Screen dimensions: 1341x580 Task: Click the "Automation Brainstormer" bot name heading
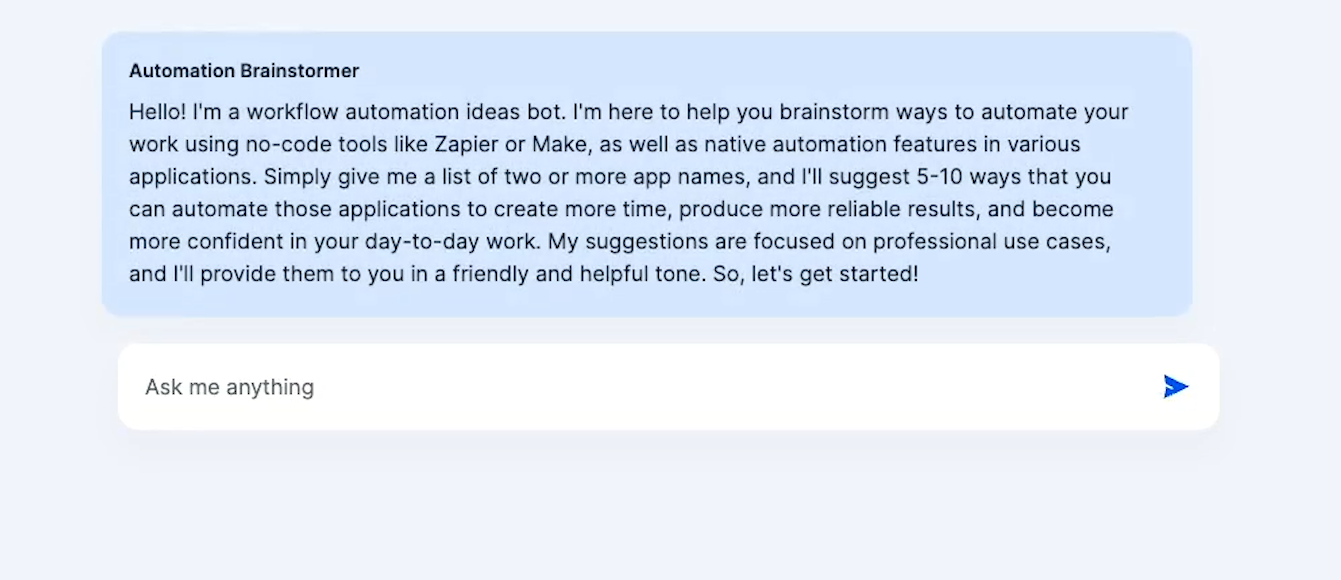[x=244, y=71]
